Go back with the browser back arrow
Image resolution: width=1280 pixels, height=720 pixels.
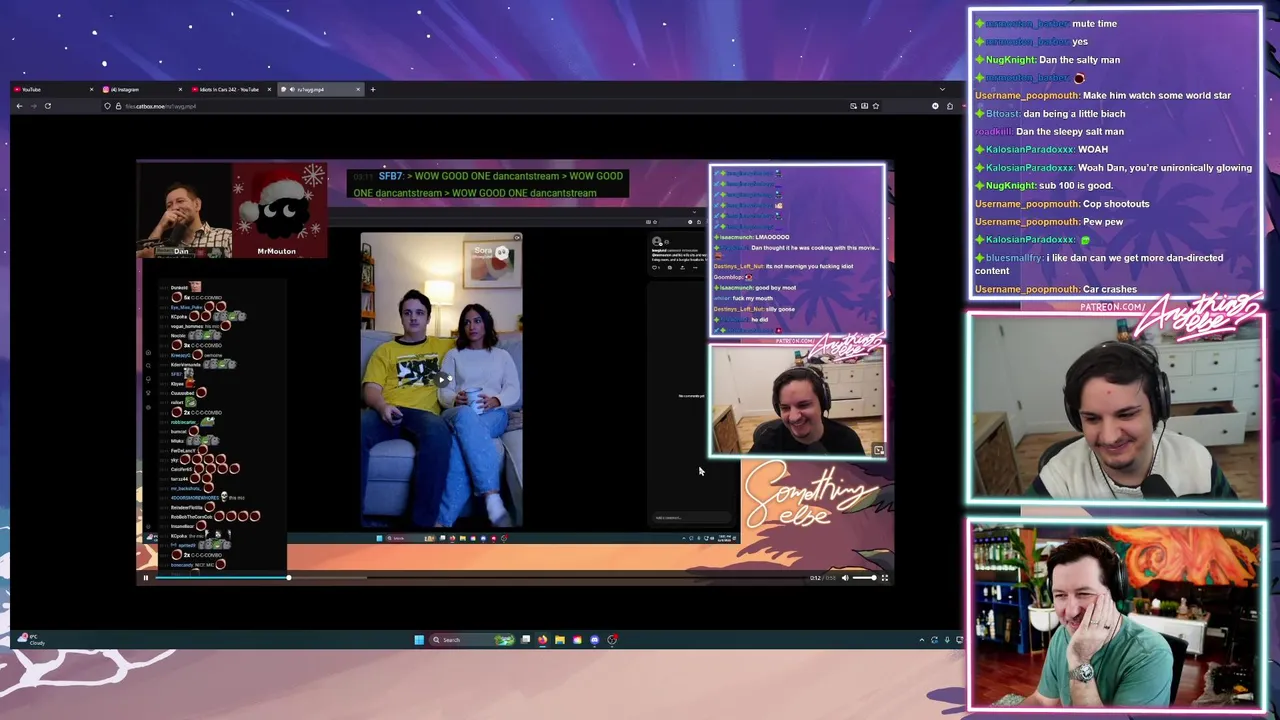click(19, 106)
